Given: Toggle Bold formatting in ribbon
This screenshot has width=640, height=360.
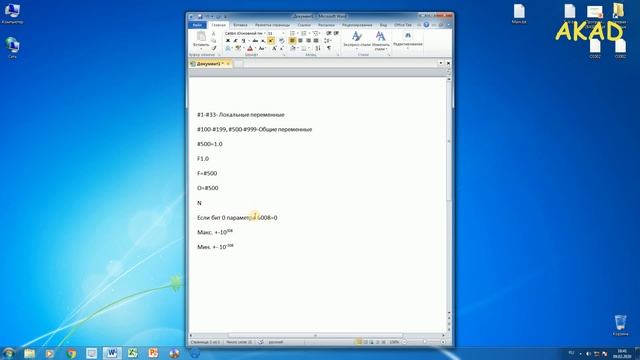Looking at the screenshot, I should coord(228,40).
